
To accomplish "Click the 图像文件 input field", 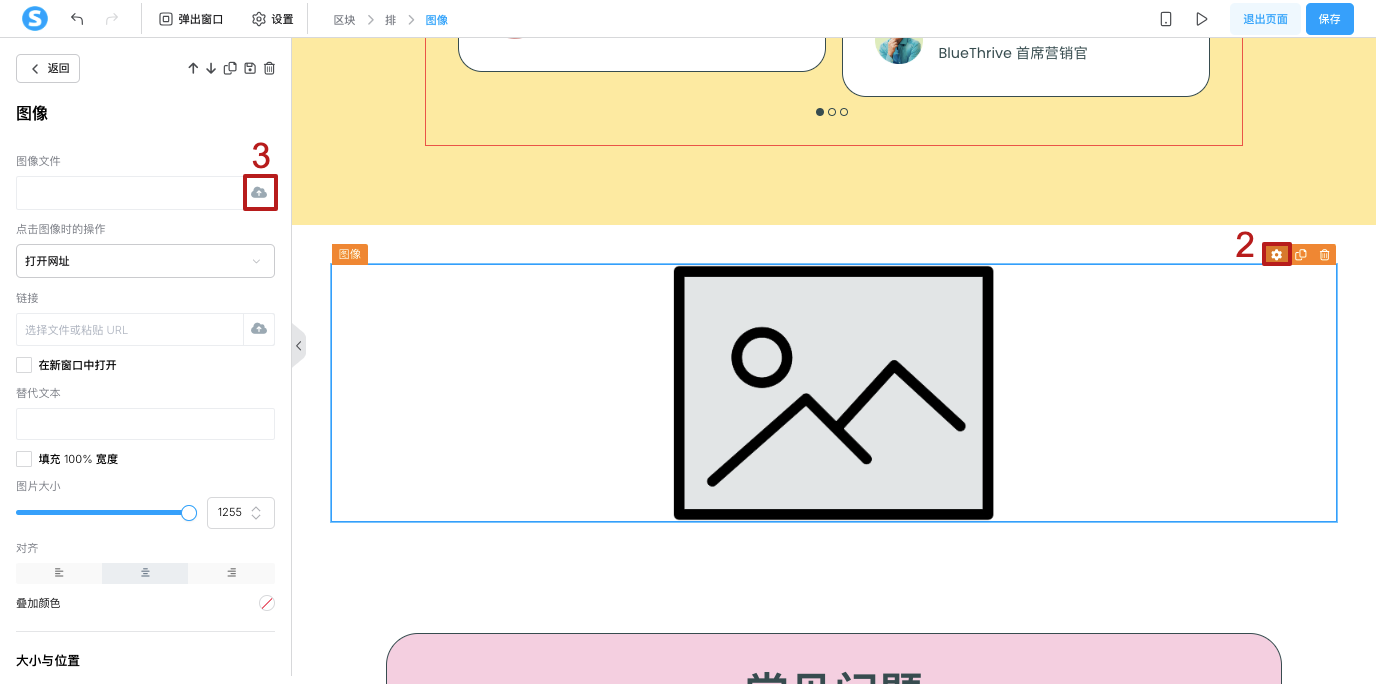I will tap(130, 193).
